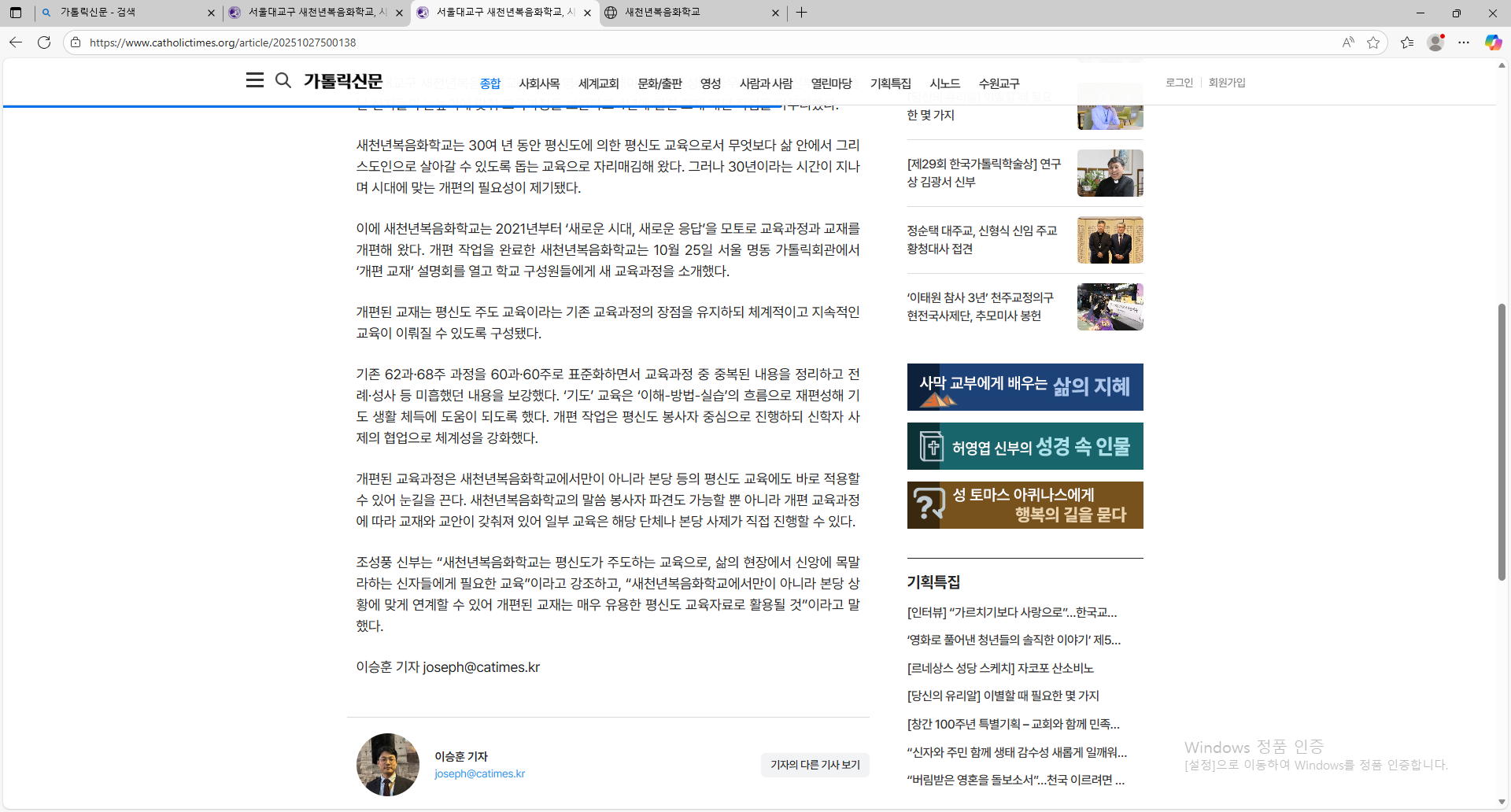Open tab actions menu icon

[16, 13]
